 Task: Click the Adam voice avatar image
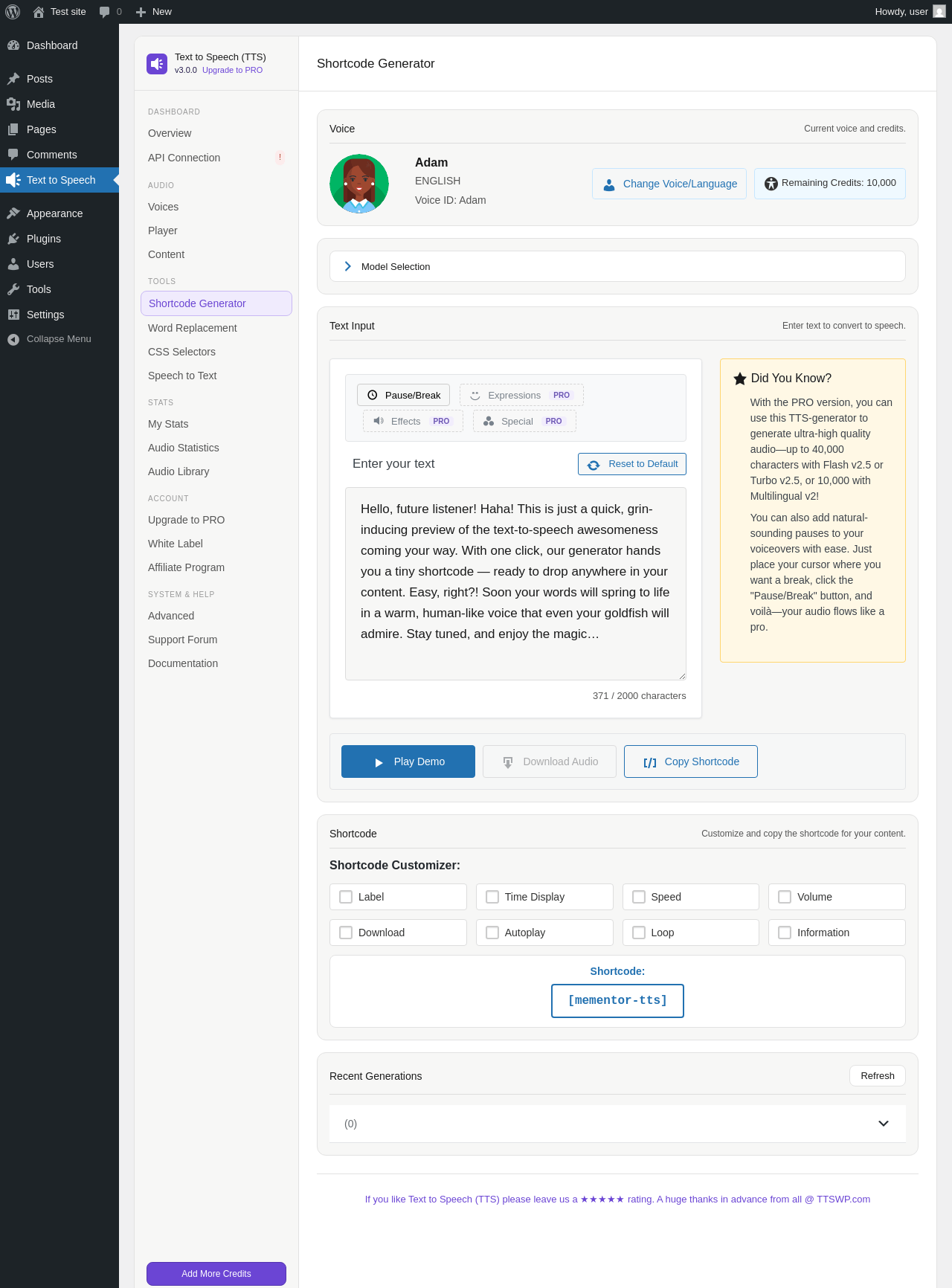[359, 184]
